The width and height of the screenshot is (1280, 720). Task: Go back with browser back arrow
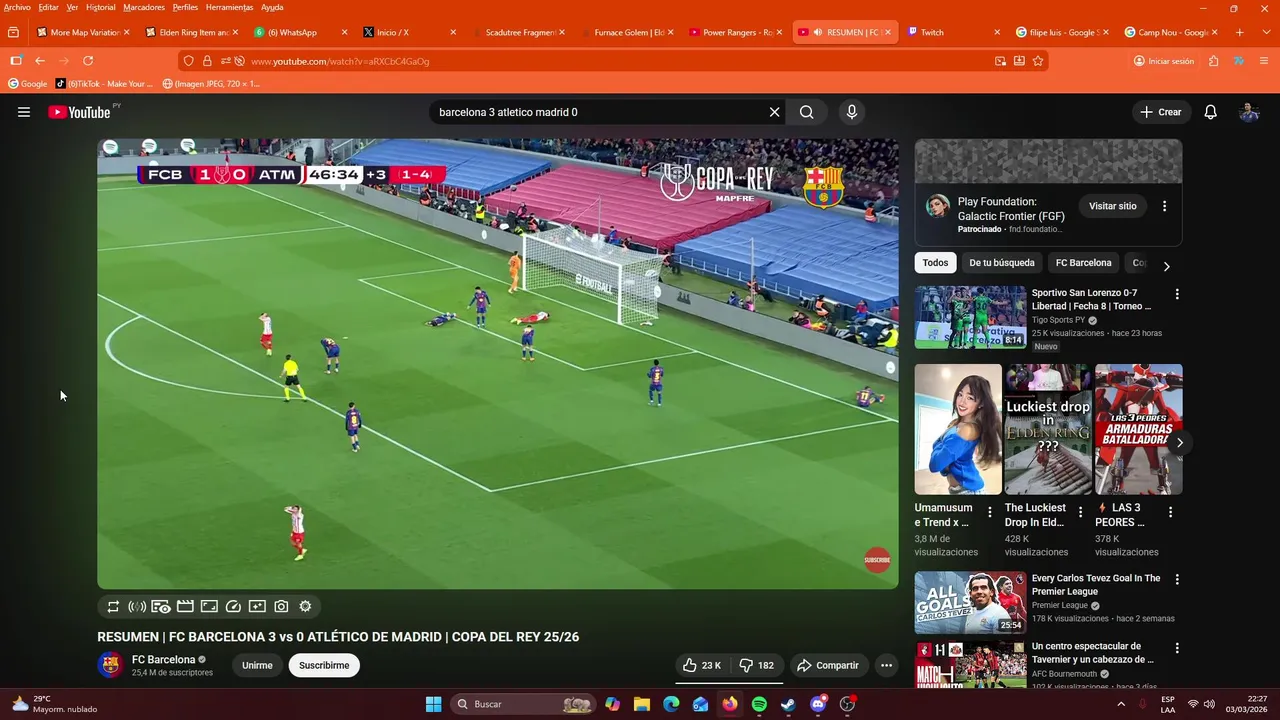coord(40,61)
